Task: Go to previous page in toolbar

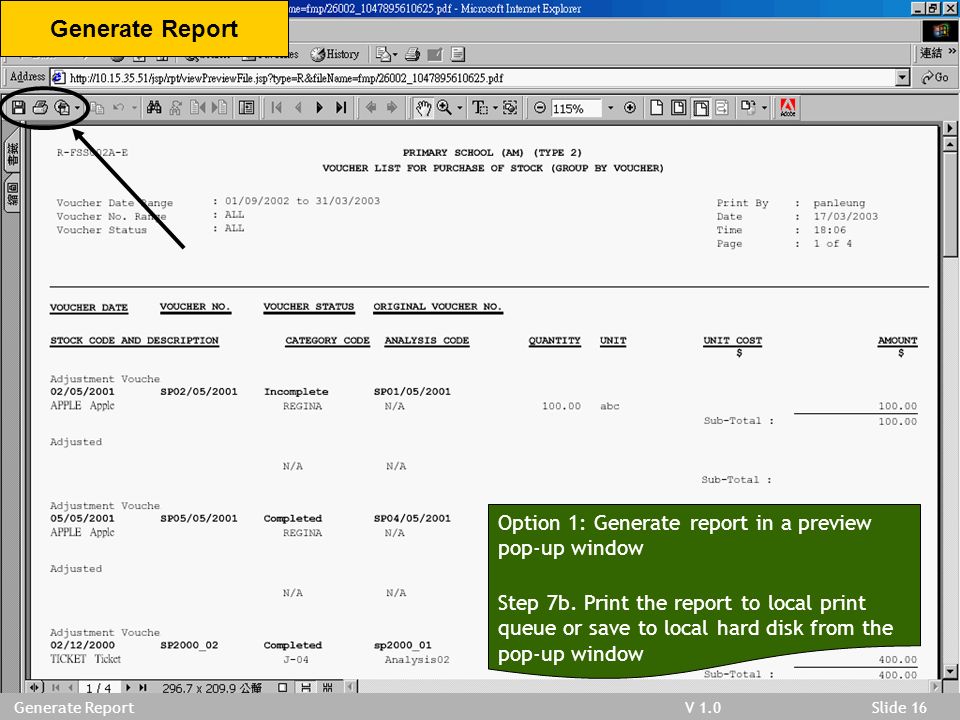Action: click(x=298, y=108)
